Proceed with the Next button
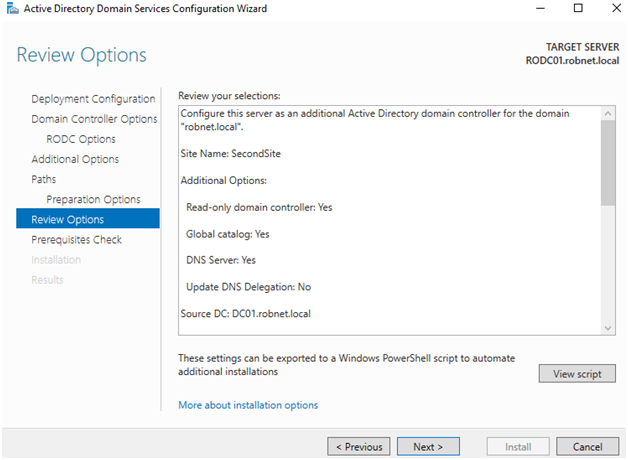The width and height of the screenshot is (628, 460). [x=428, y=446]
